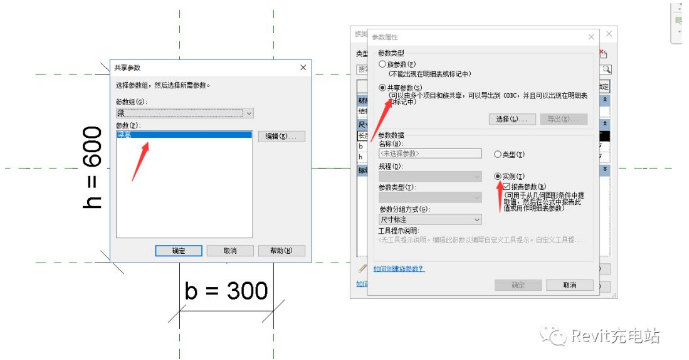Collapse the first parameter group chevron in 族类型 window

point(605,100)
